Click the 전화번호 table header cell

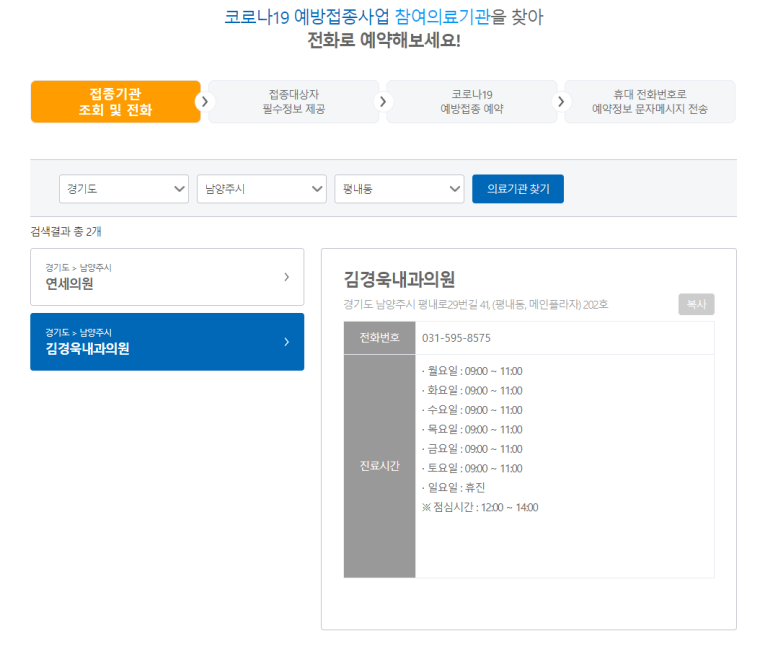coord(380,338)
